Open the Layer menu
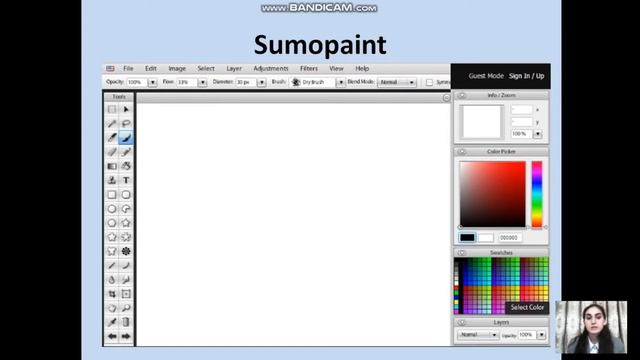 click(234, 69)
